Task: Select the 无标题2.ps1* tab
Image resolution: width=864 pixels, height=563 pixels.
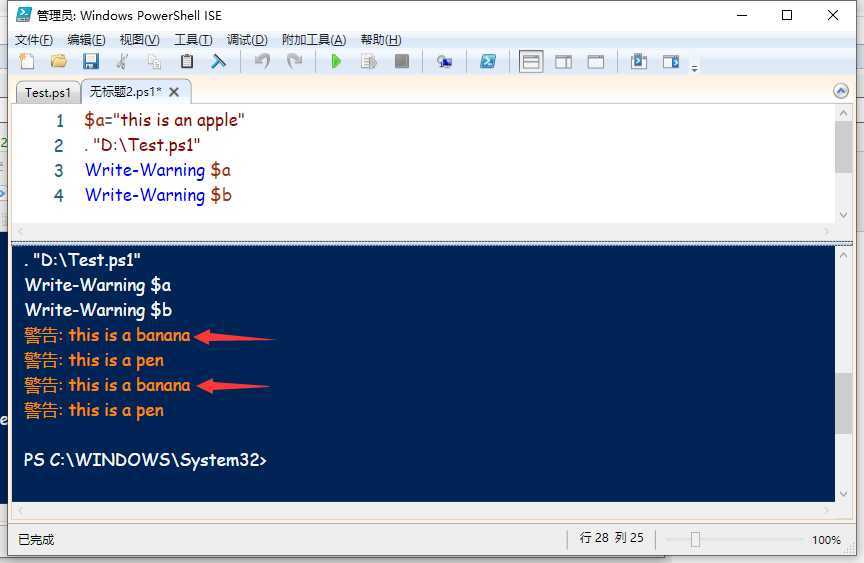Action: coord(126,91)
